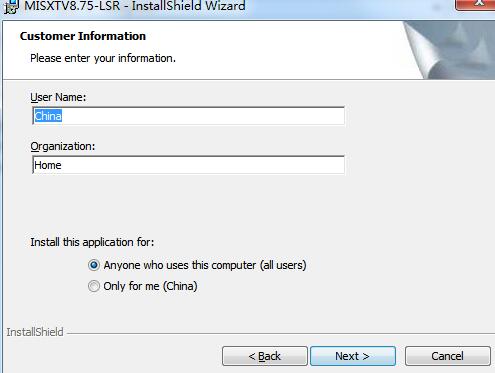495x373 pixels.
Task: Select the 'Anyone who uses this computer' radio button
Action: coord(94,265)
